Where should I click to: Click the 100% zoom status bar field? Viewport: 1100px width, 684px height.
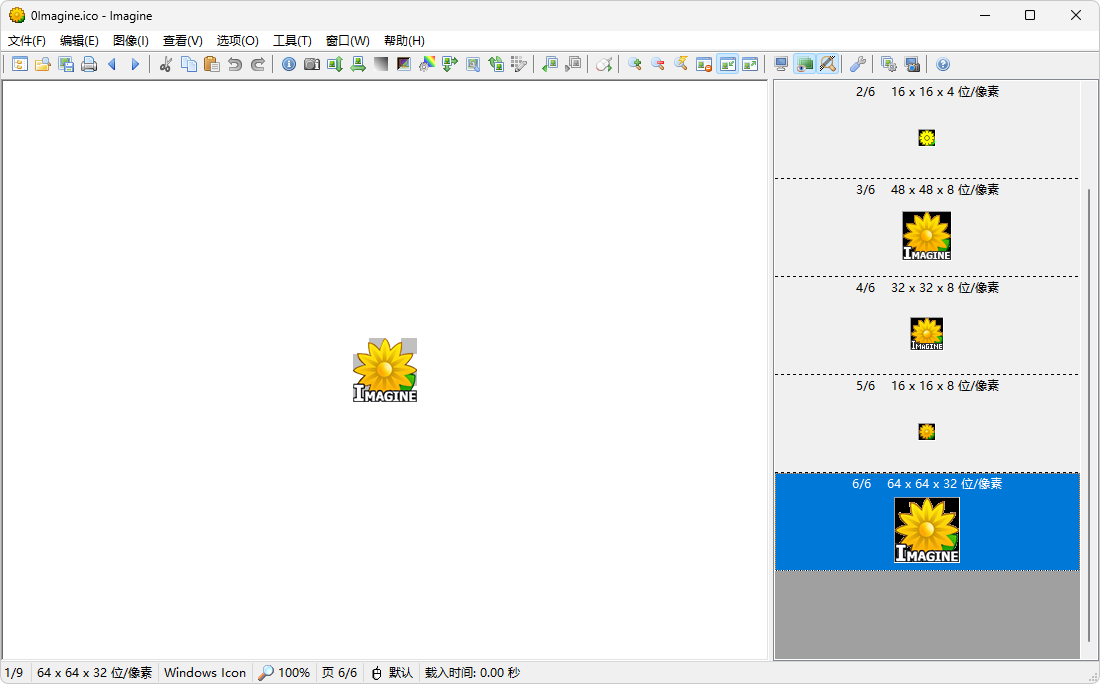tap(284, 673)
